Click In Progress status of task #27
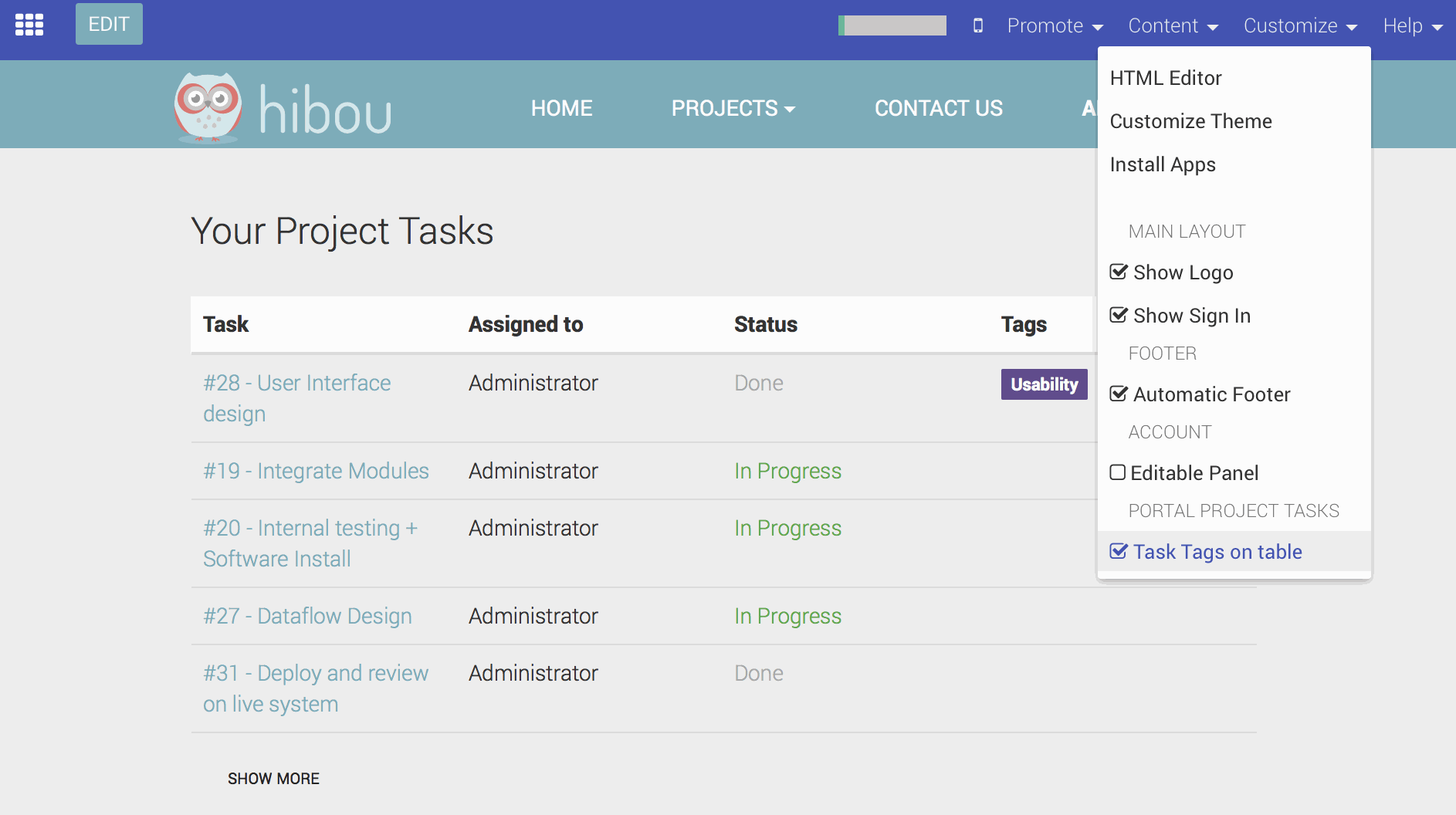This screenshot has height=815, width=1456. [787, 616]
